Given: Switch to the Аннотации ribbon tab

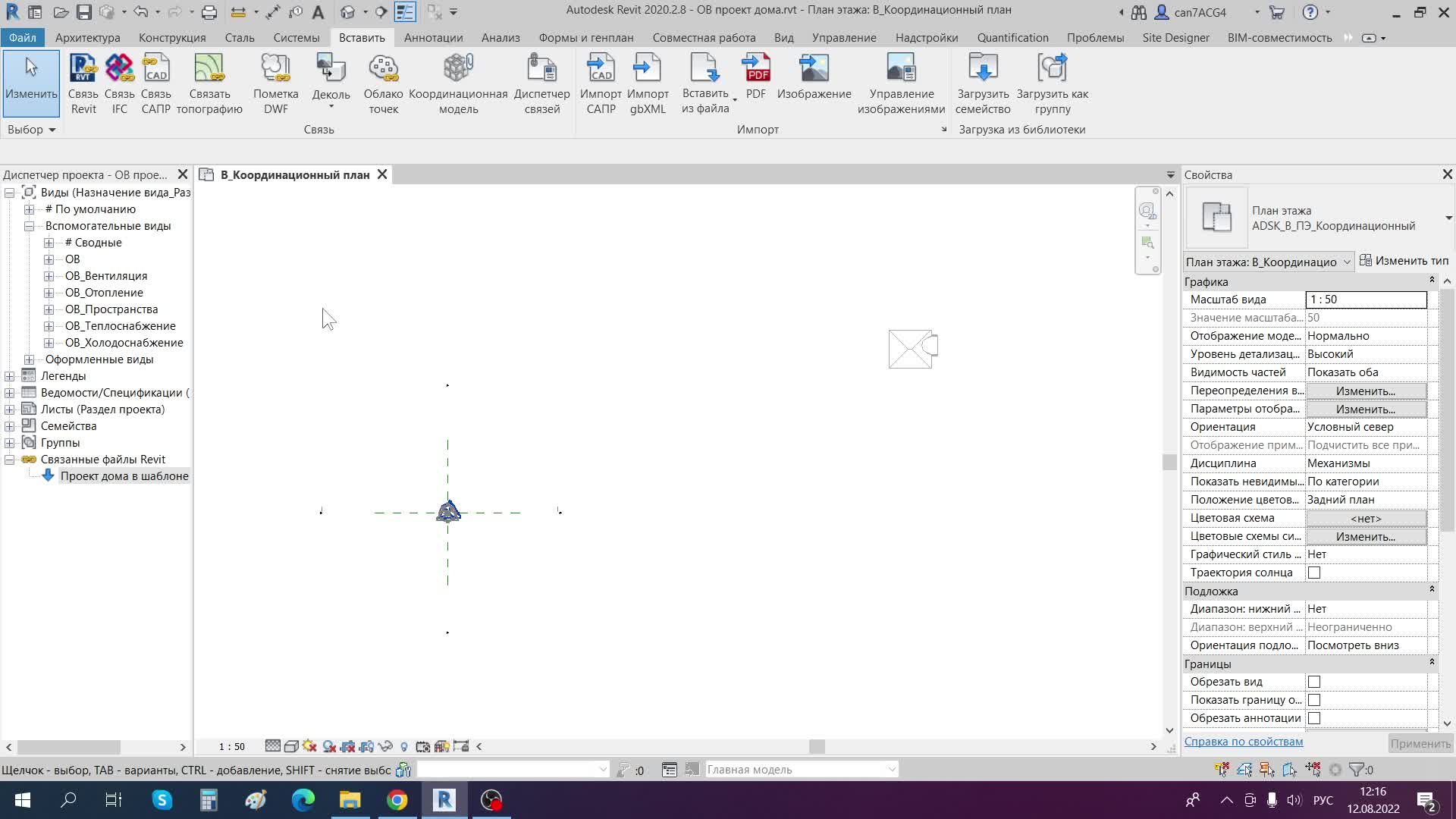Looking at the screenshot, I should click(433, 37).
